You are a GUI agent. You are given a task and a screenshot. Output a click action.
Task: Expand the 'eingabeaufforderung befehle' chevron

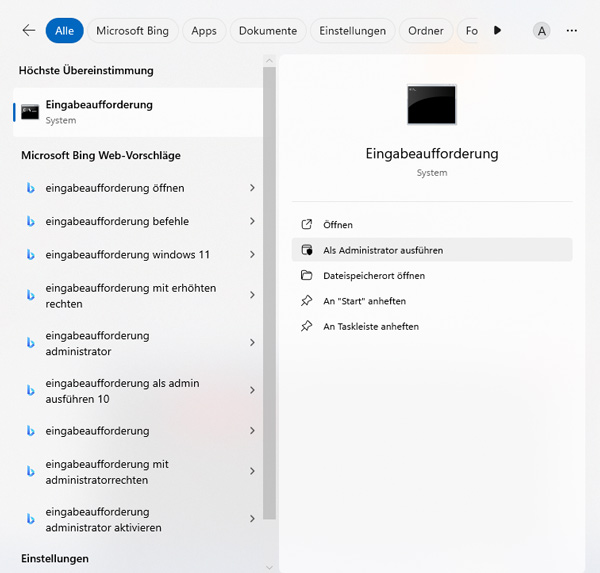point(252,221)
